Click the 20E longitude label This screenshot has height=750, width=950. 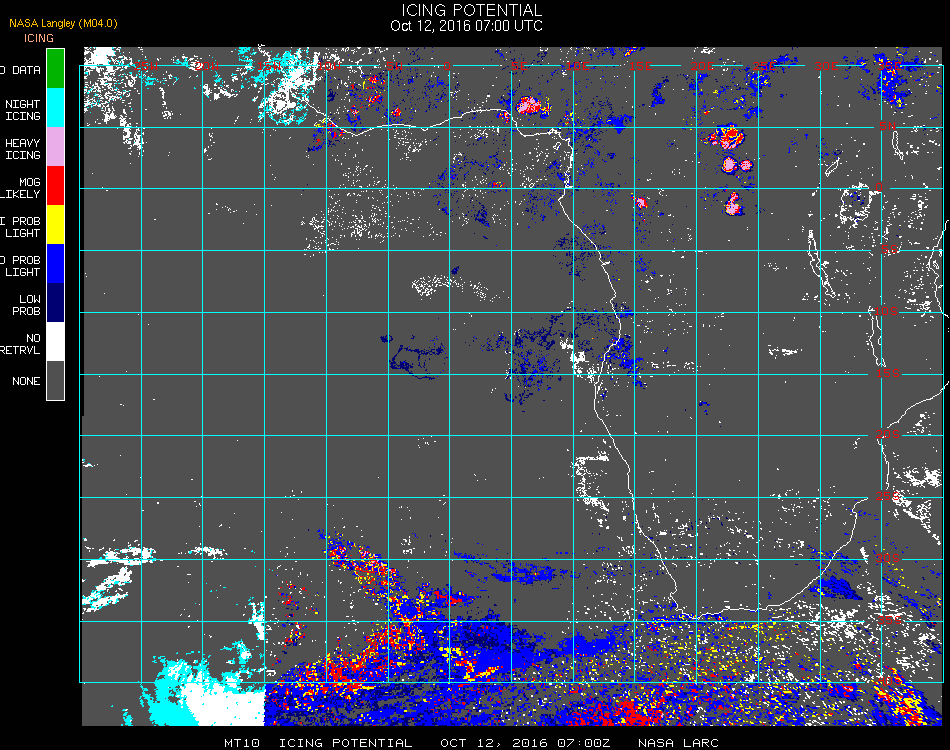coord(702,65)
